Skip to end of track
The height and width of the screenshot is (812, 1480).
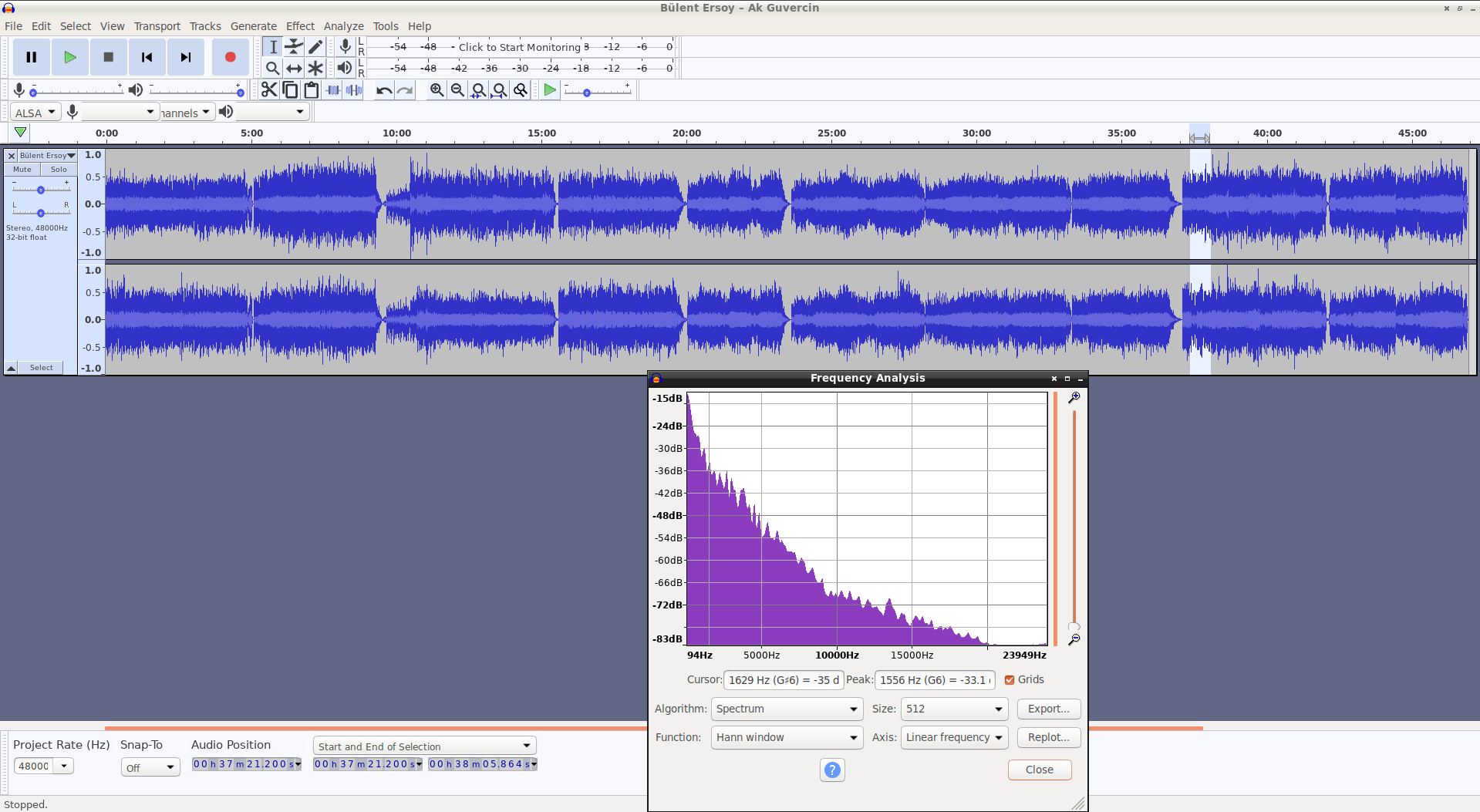[186, 57]
